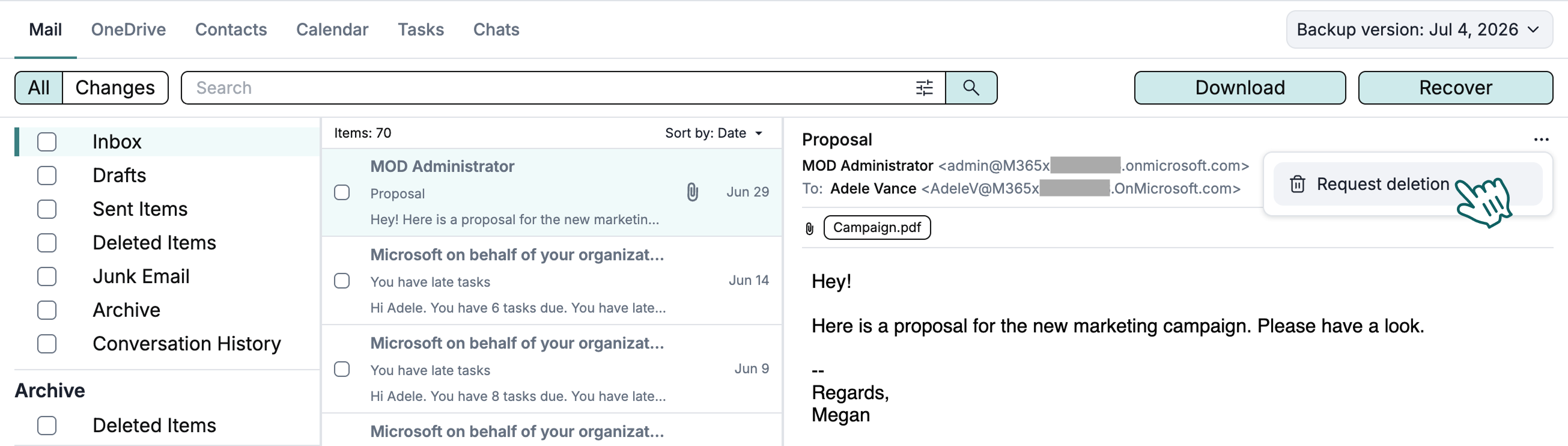1568x446 pixels.
Task: Open the Campaign.pdf attachment
Action: (877, 227)
